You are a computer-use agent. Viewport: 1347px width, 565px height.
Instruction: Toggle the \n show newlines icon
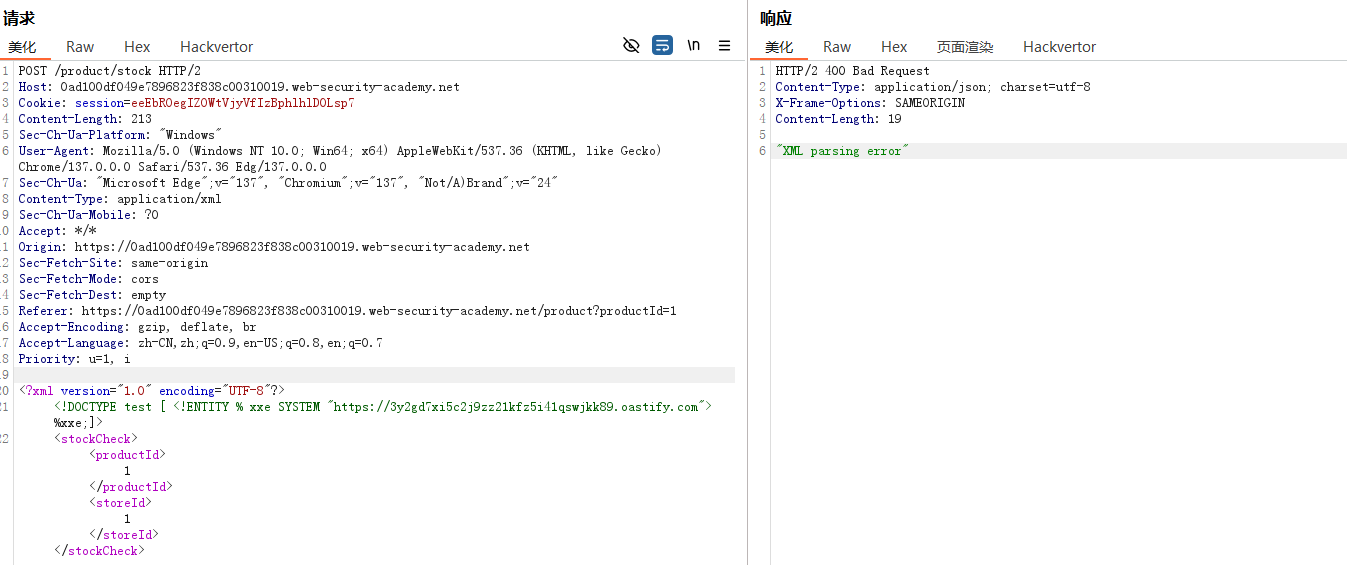(x=693, y=46)
